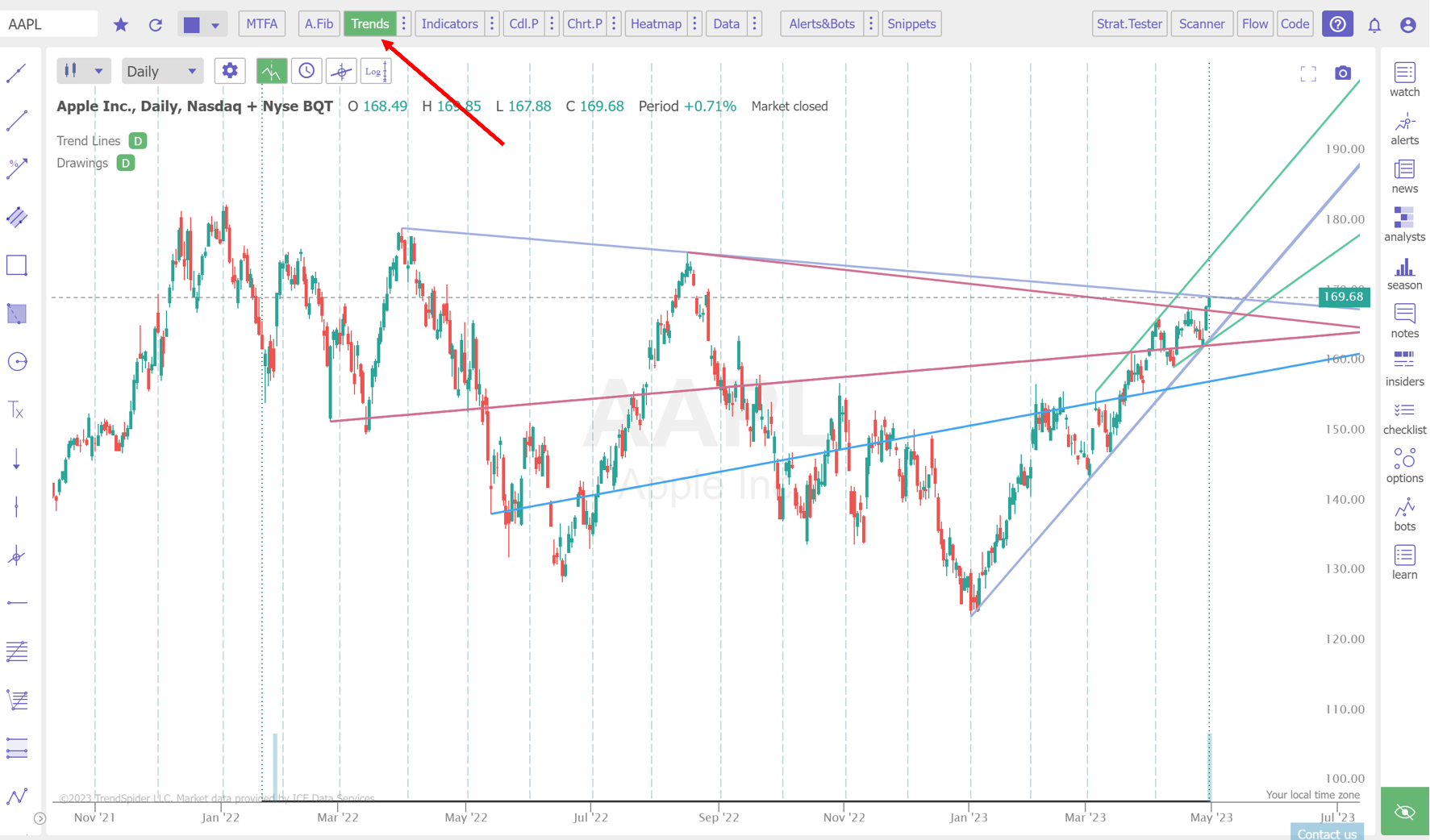The image size is (1430, 840).
Task: Open the learn side panel
Action: (1404, 563)
